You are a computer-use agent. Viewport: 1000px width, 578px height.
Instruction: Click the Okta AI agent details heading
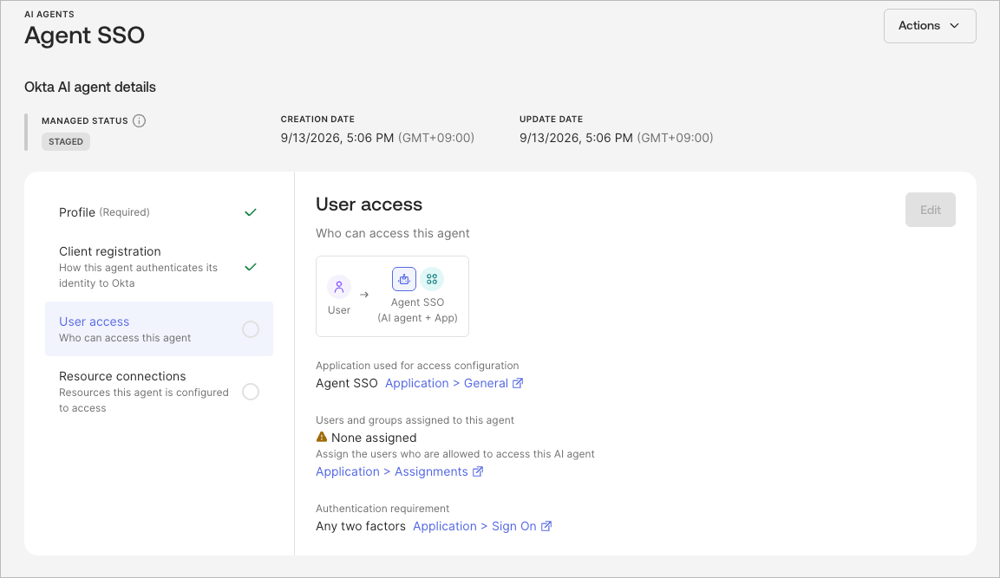90,87
